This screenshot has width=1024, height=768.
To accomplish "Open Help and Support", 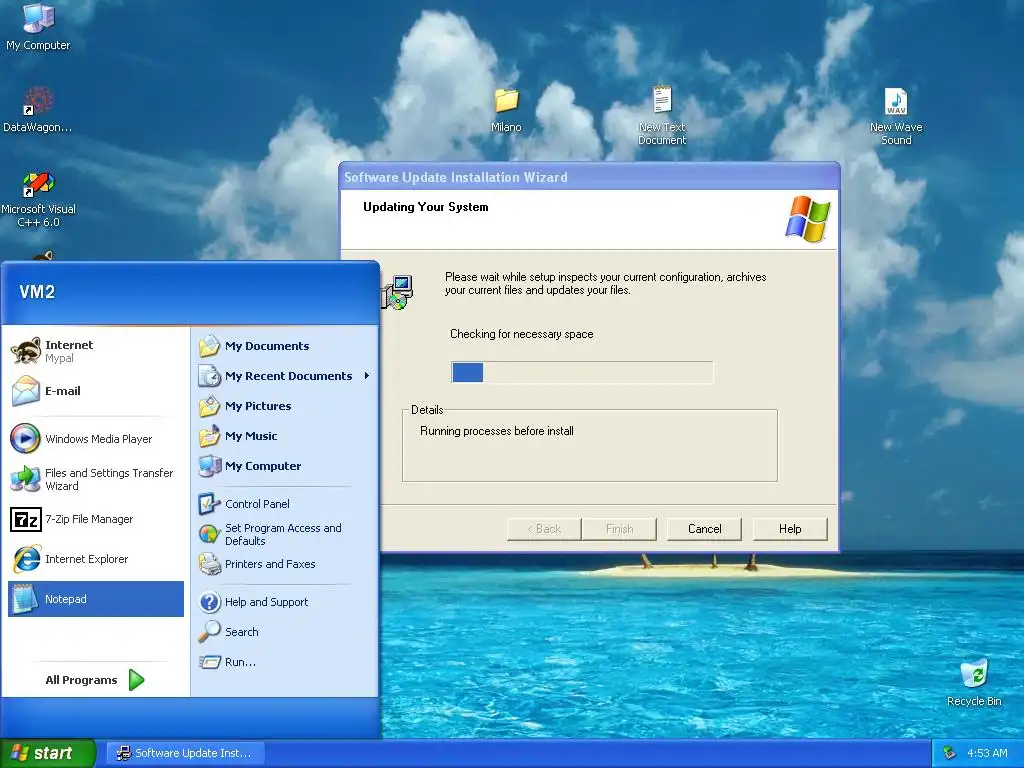I will coord(285,601).
